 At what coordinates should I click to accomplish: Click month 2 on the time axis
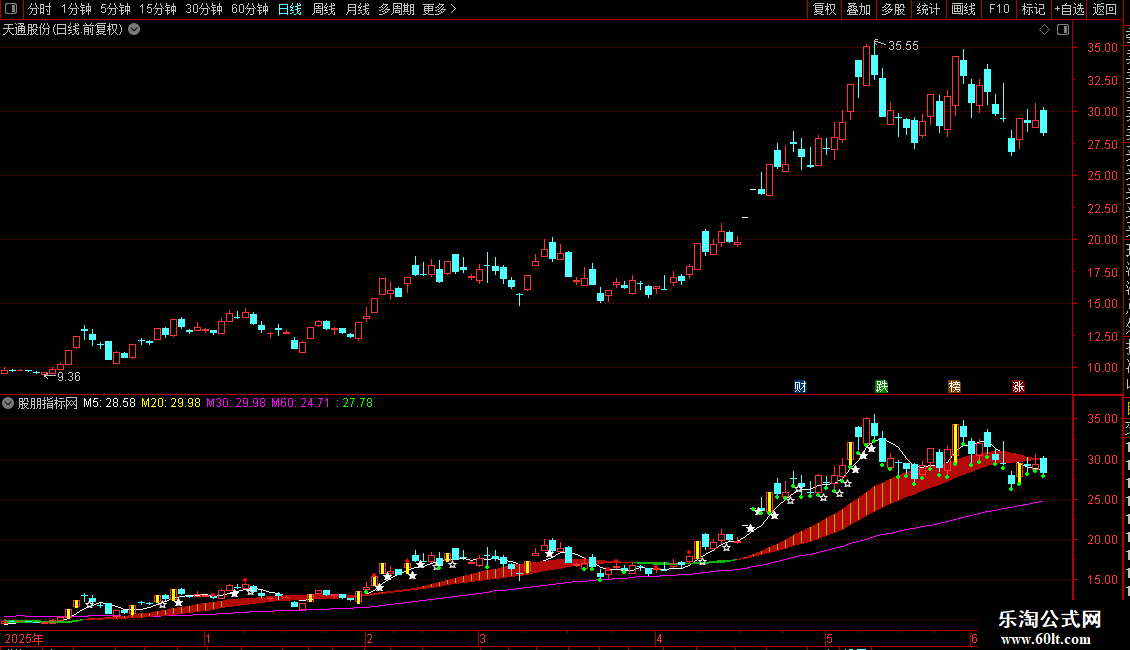click(x=369, y=638)
